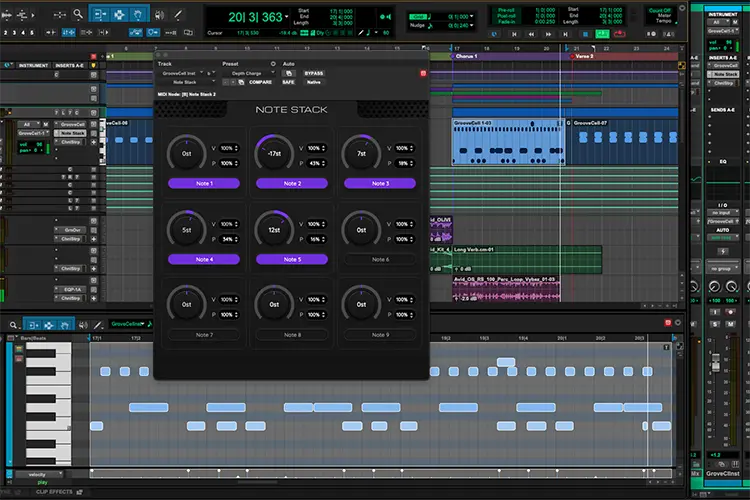750x500 pixels.
Task: Open the velocity lane view dropdown
Action: pos(39,474)
